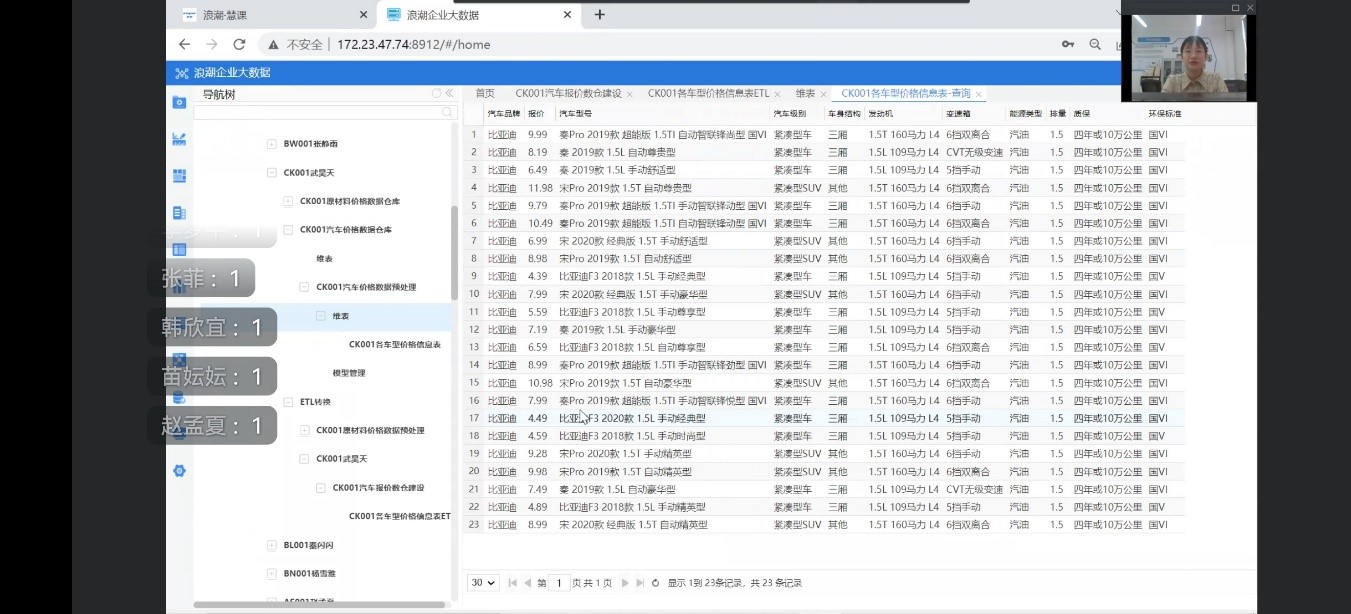
Task: Expand the CK001原材料价格数据预处理 node
Action: 305,430
